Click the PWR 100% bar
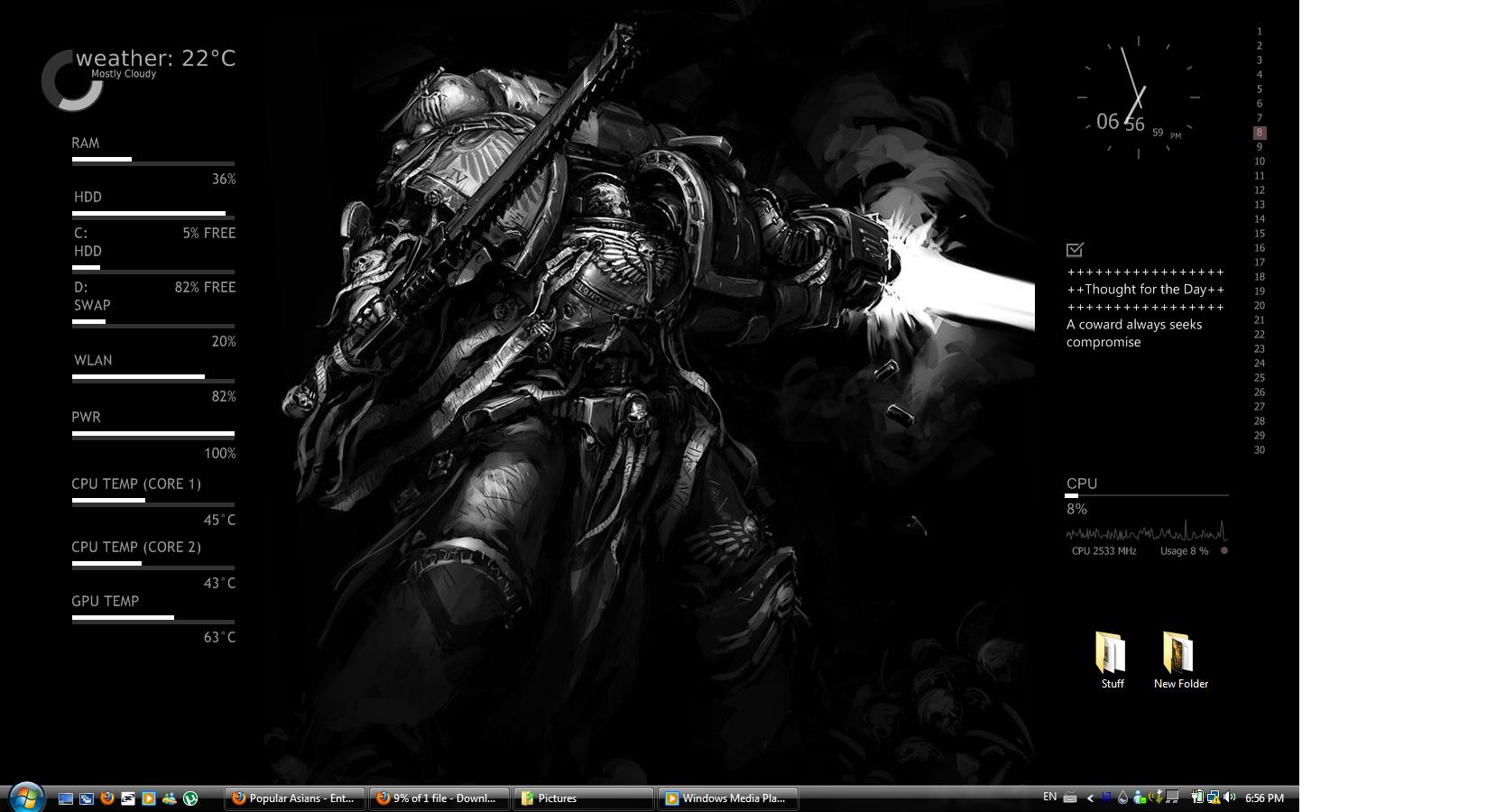The image size is (1505, 812). 153,435
